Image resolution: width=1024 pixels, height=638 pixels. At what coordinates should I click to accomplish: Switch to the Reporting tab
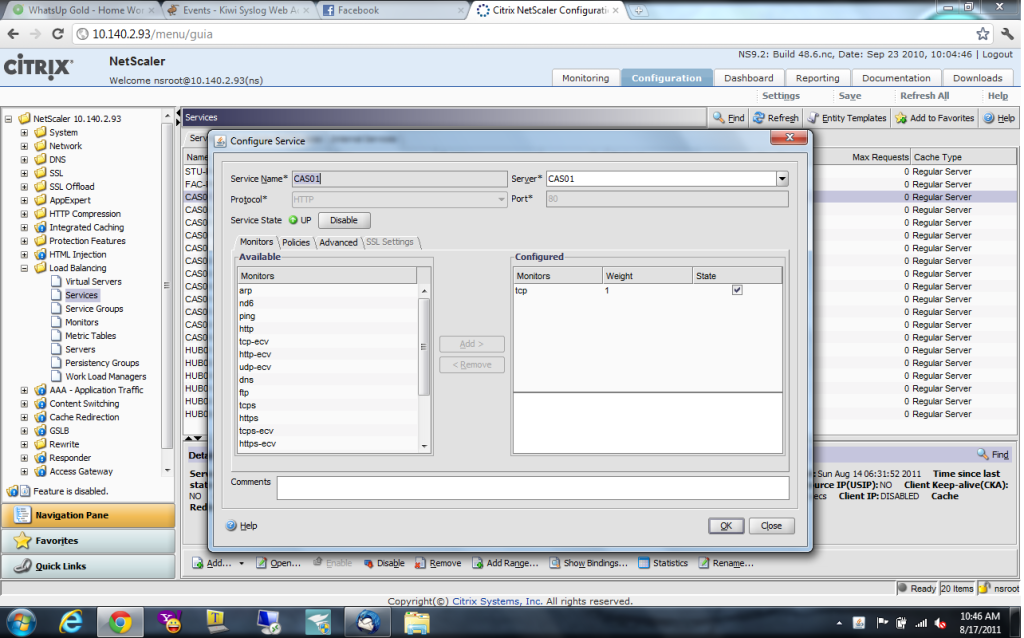[x=817, y=78]
